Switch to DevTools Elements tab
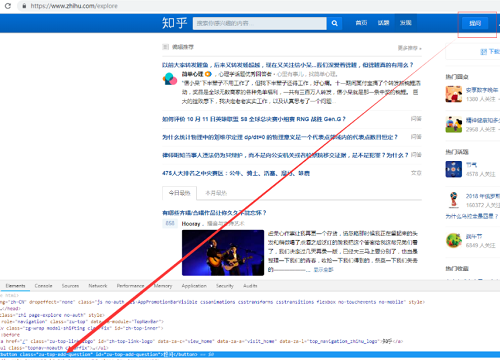Viewport: 500px width, 360px height. [15, 286]
